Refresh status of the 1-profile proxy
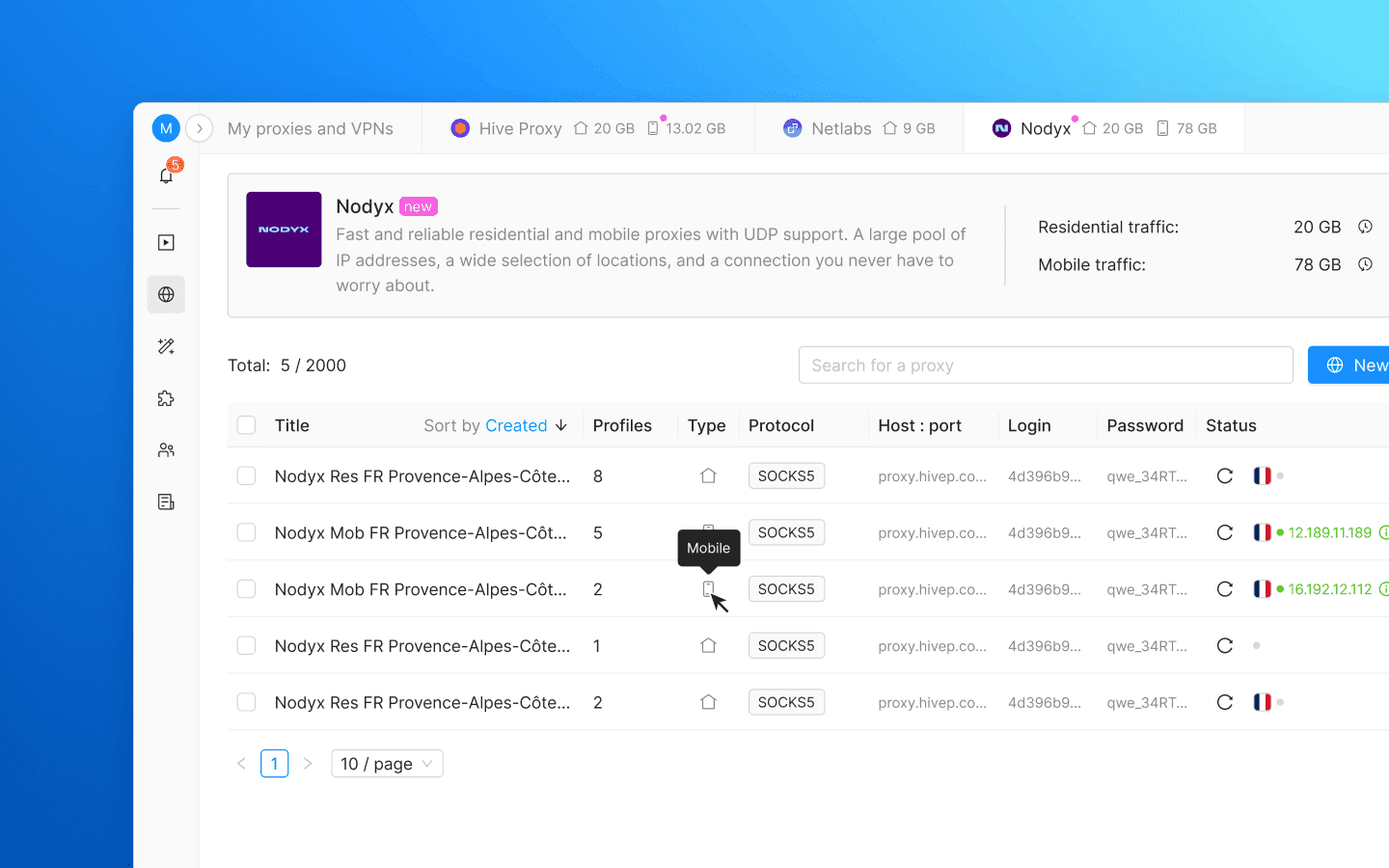1389x868 pixels. (1225, 645)
